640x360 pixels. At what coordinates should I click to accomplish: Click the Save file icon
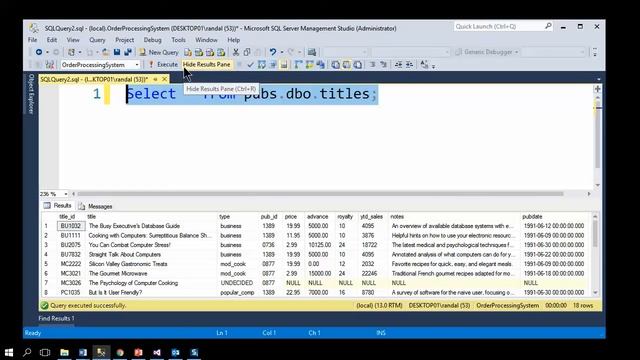point(117,52)
